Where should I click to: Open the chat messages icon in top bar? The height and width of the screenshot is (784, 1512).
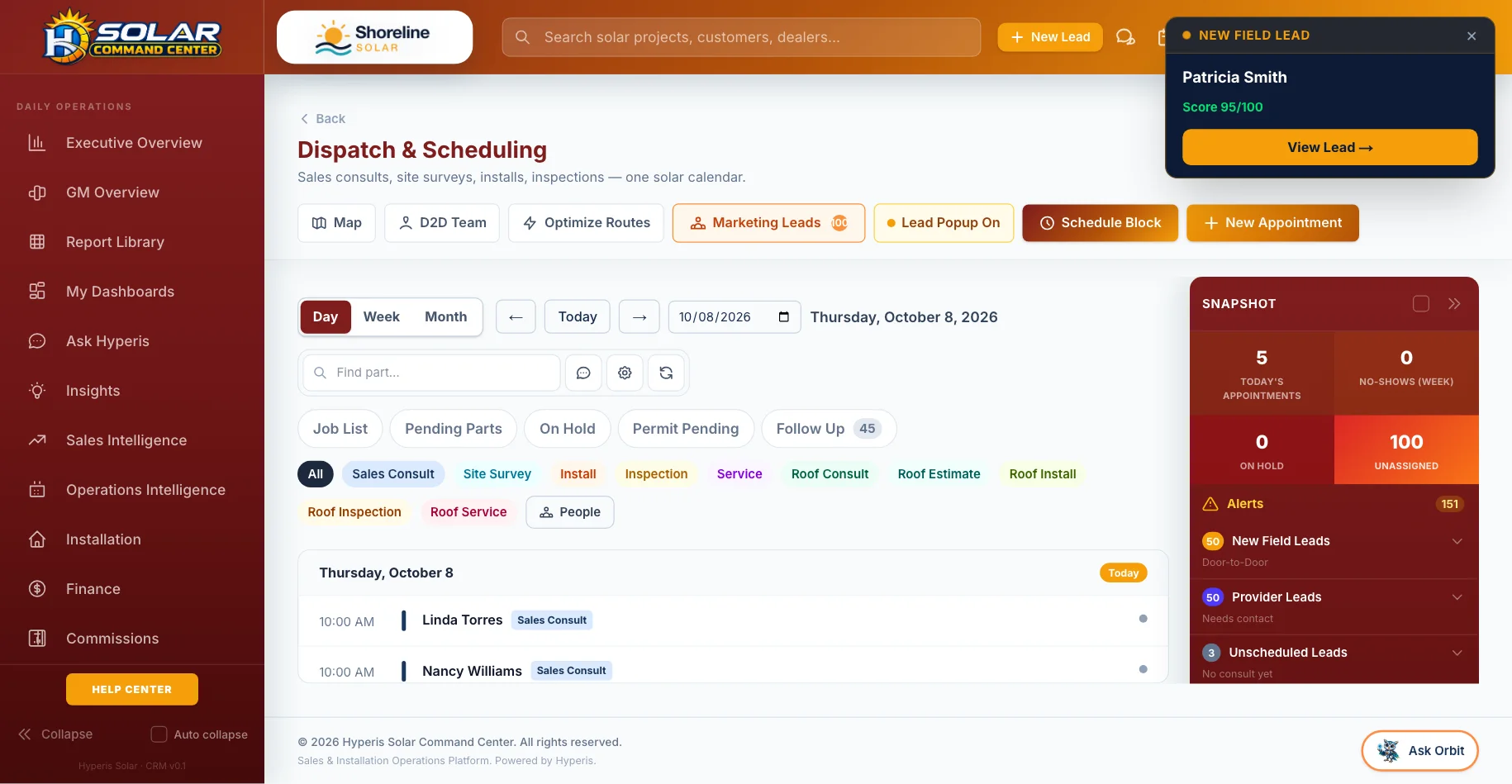[1125, 37]
